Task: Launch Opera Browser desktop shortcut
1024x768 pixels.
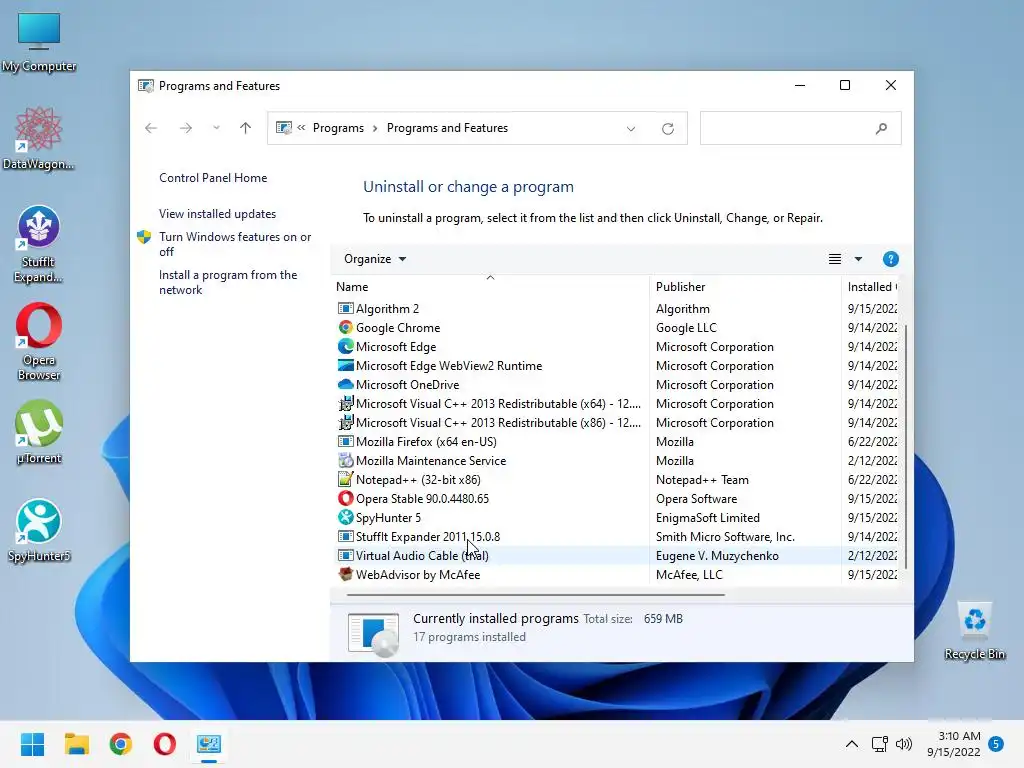Action: [x=39, y=342]
